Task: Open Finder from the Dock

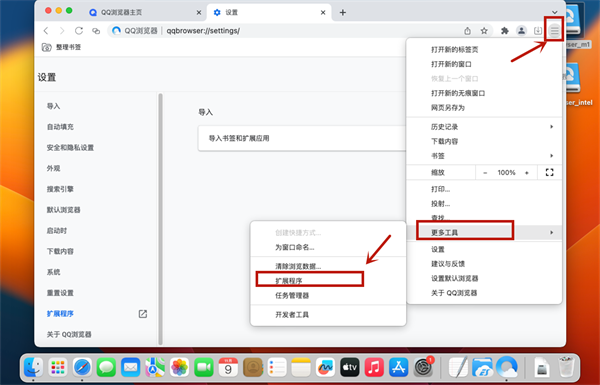Action: pyautogui.click(x=34, y=368)
